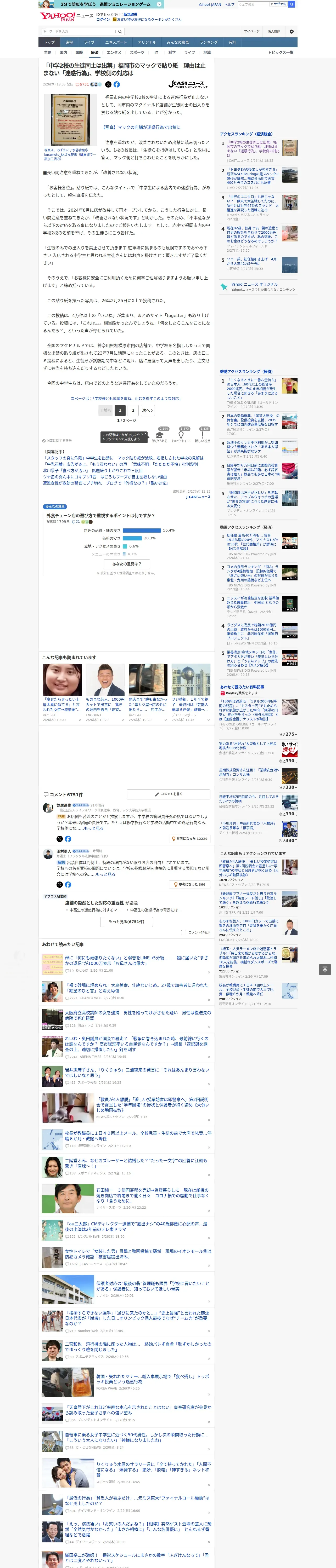Click 'わかりやすい' lightbulb reaction icon
This screenshot has width=336, height=1568.
coord(181,435)
